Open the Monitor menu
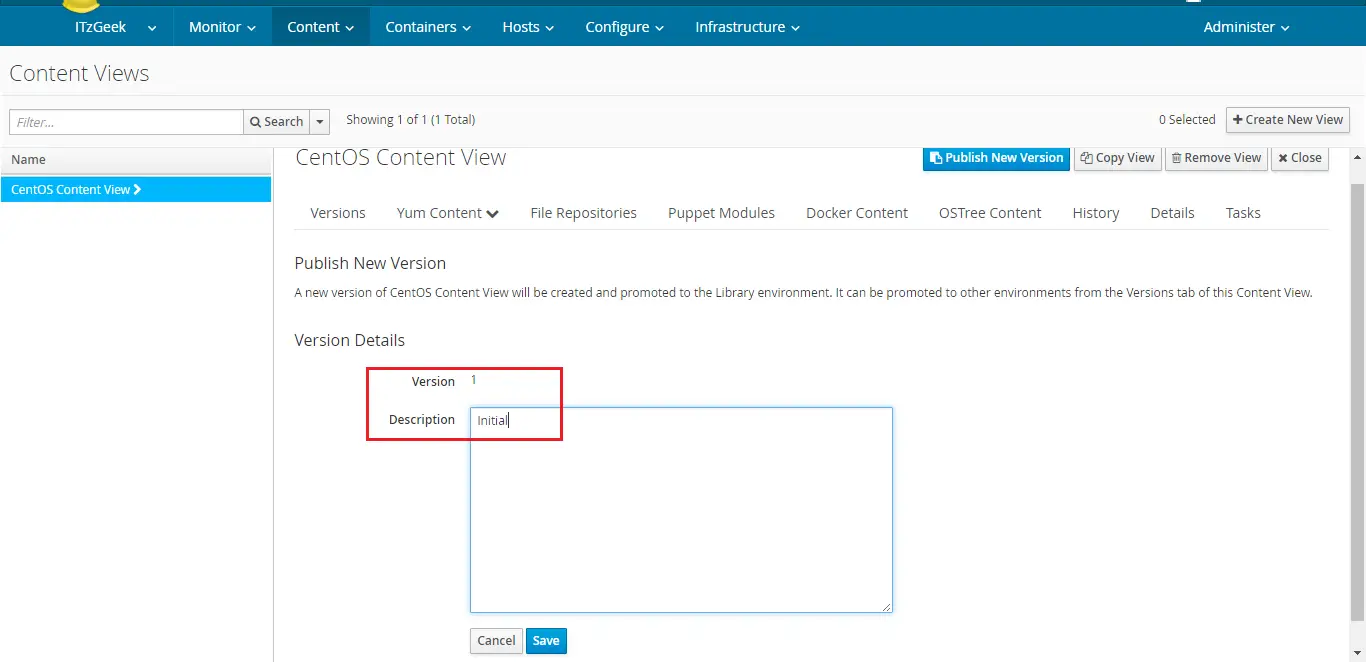 point(222,27)
